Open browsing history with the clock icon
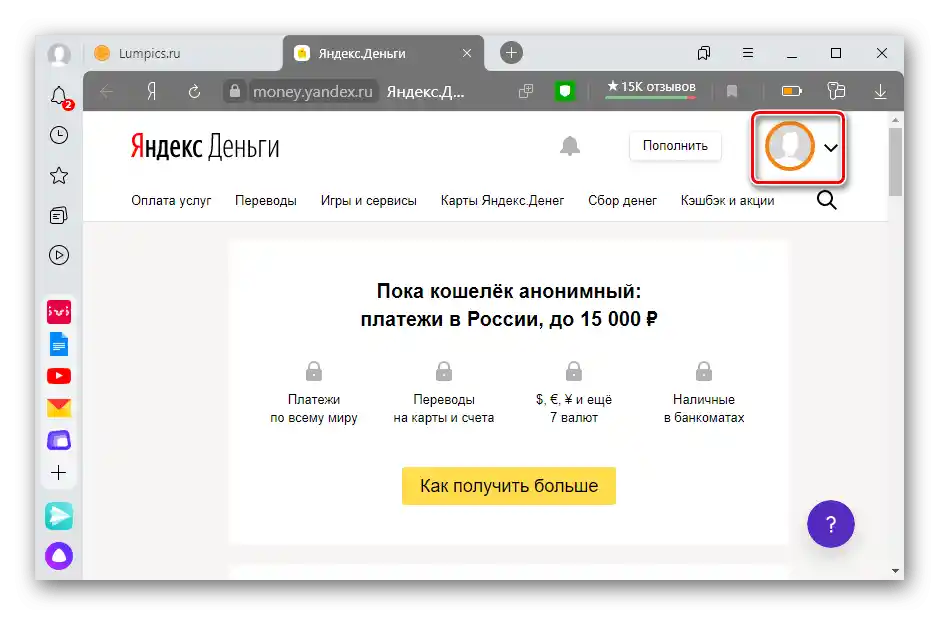The width and height of the screenshot is (939, 619). click(x=58, y=135)
